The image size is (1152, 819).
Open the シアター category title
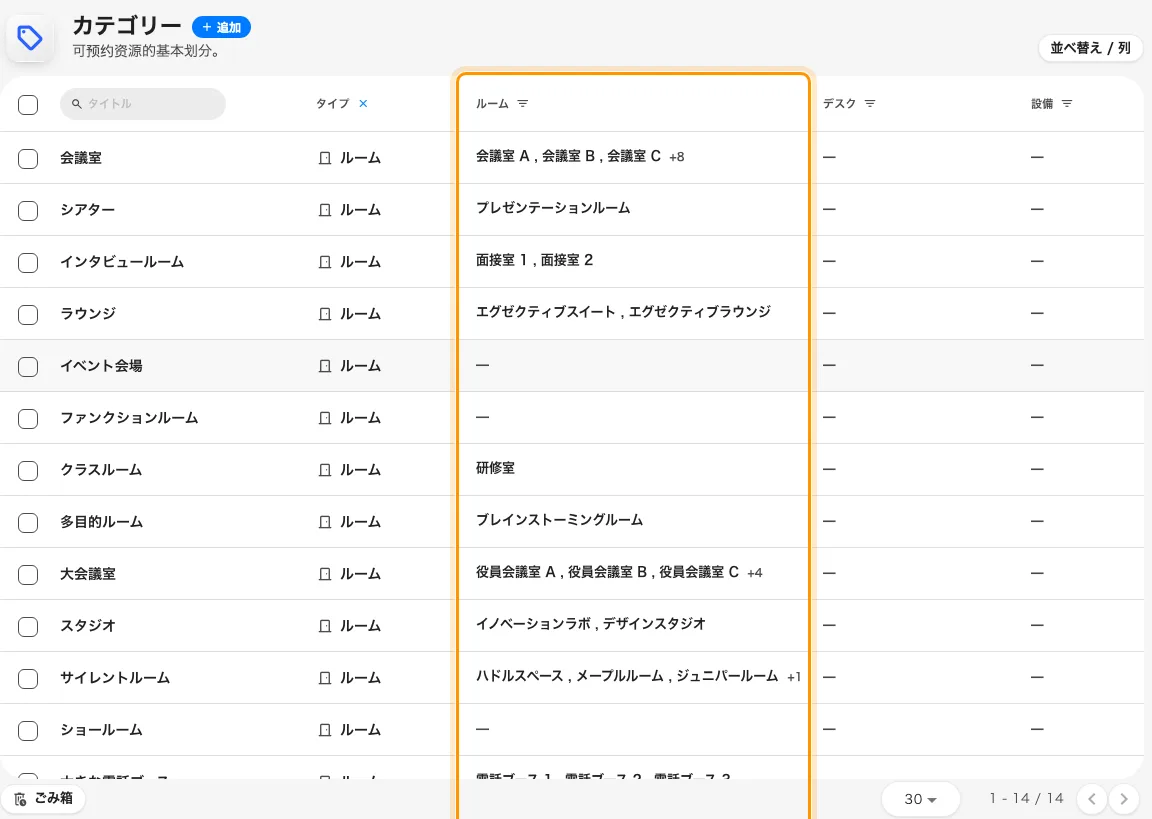click(87, 210)
